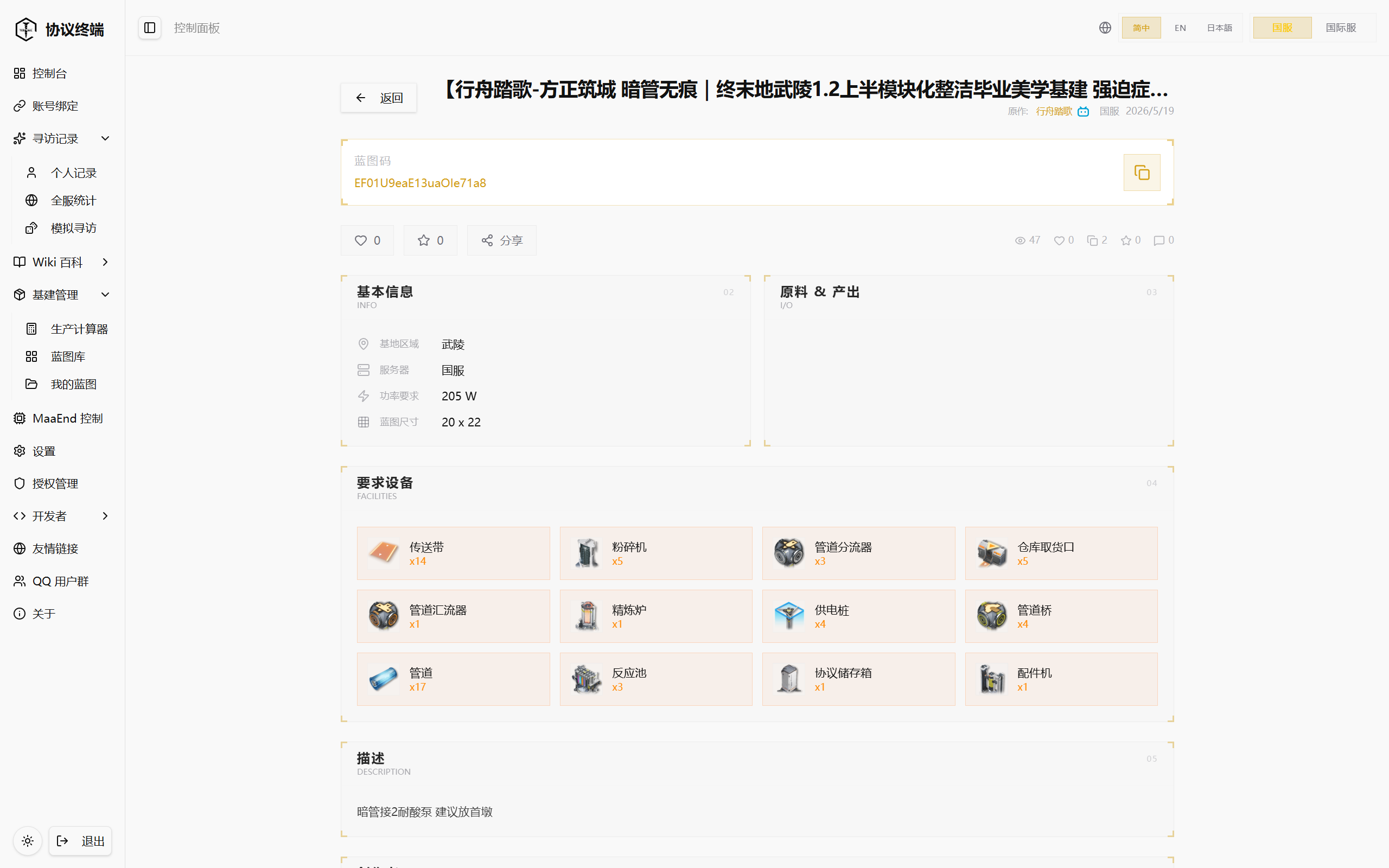The width and height of the screenshot is (1389, 868).
Task: Go back with 返回 button
Action: point(379,98)
